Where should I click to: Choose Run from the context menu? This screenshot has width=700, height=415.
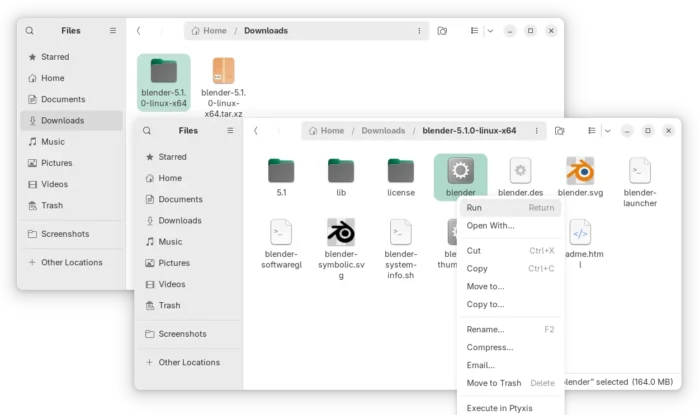(x=474, y=208)
